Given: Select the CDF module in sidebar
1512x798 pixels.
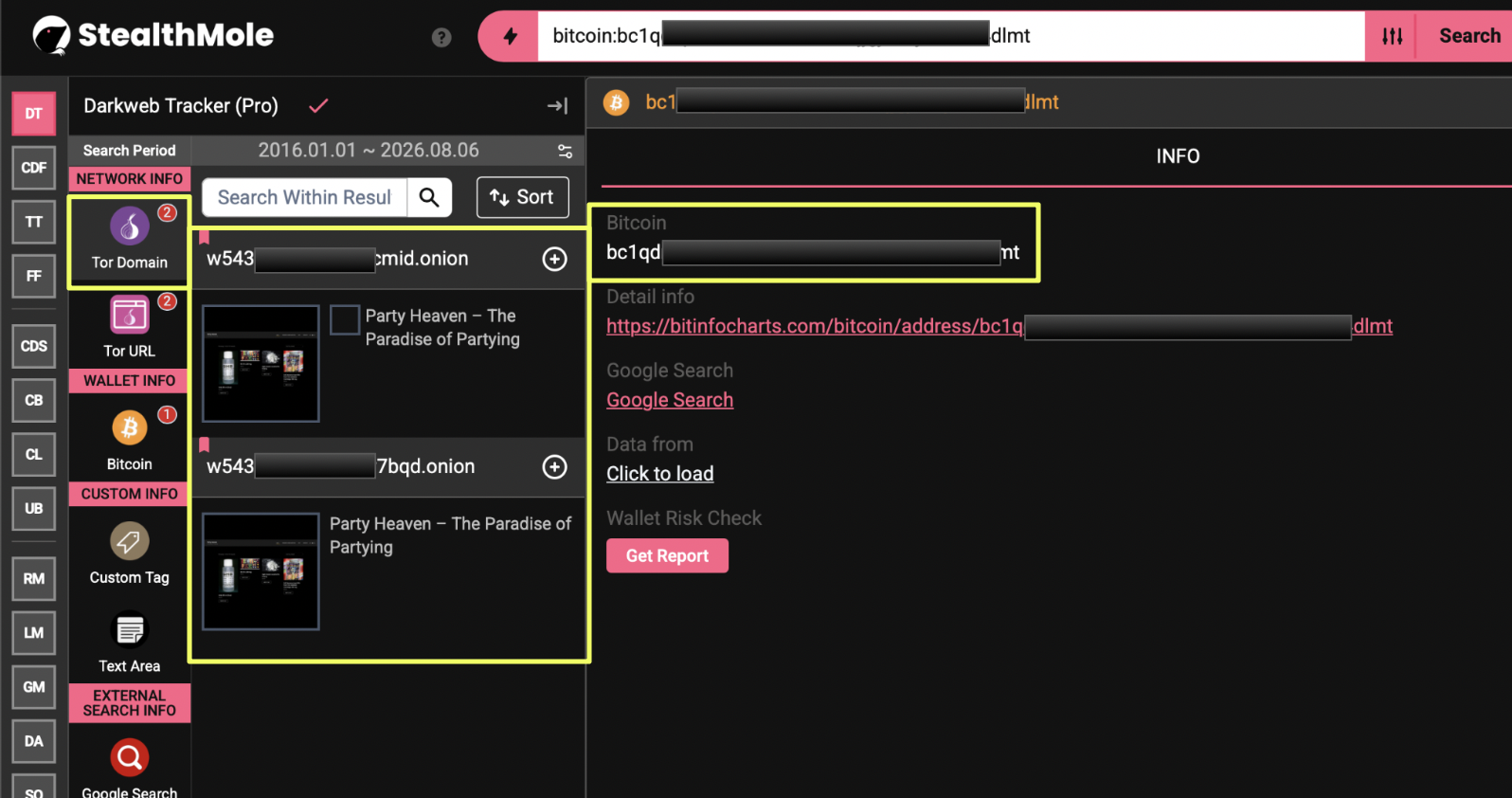Looking at the screenshot, I should pos(34,168).
